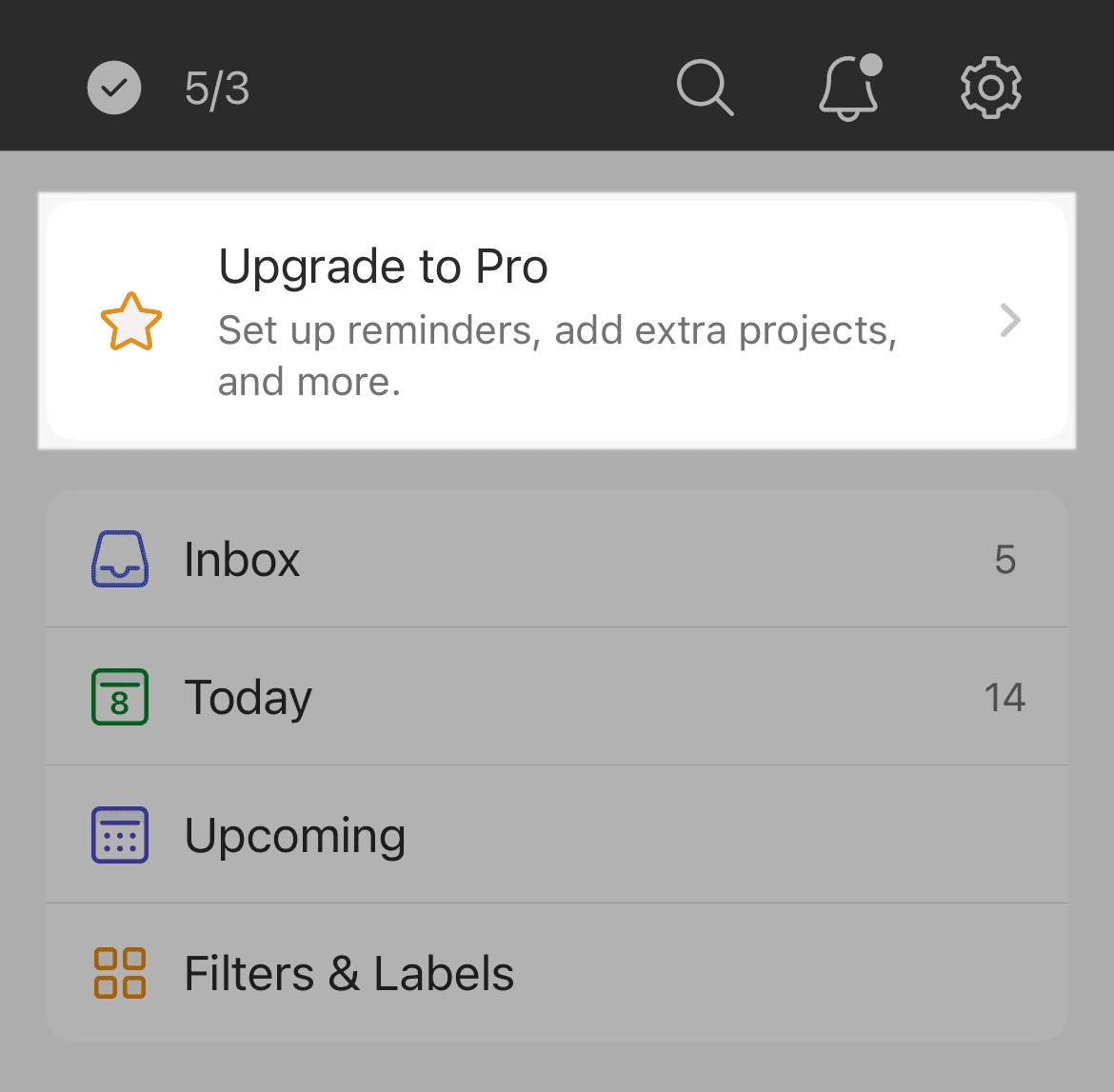Expand the Upgrade to Pro card chevron

click(x=1010, y=321)
